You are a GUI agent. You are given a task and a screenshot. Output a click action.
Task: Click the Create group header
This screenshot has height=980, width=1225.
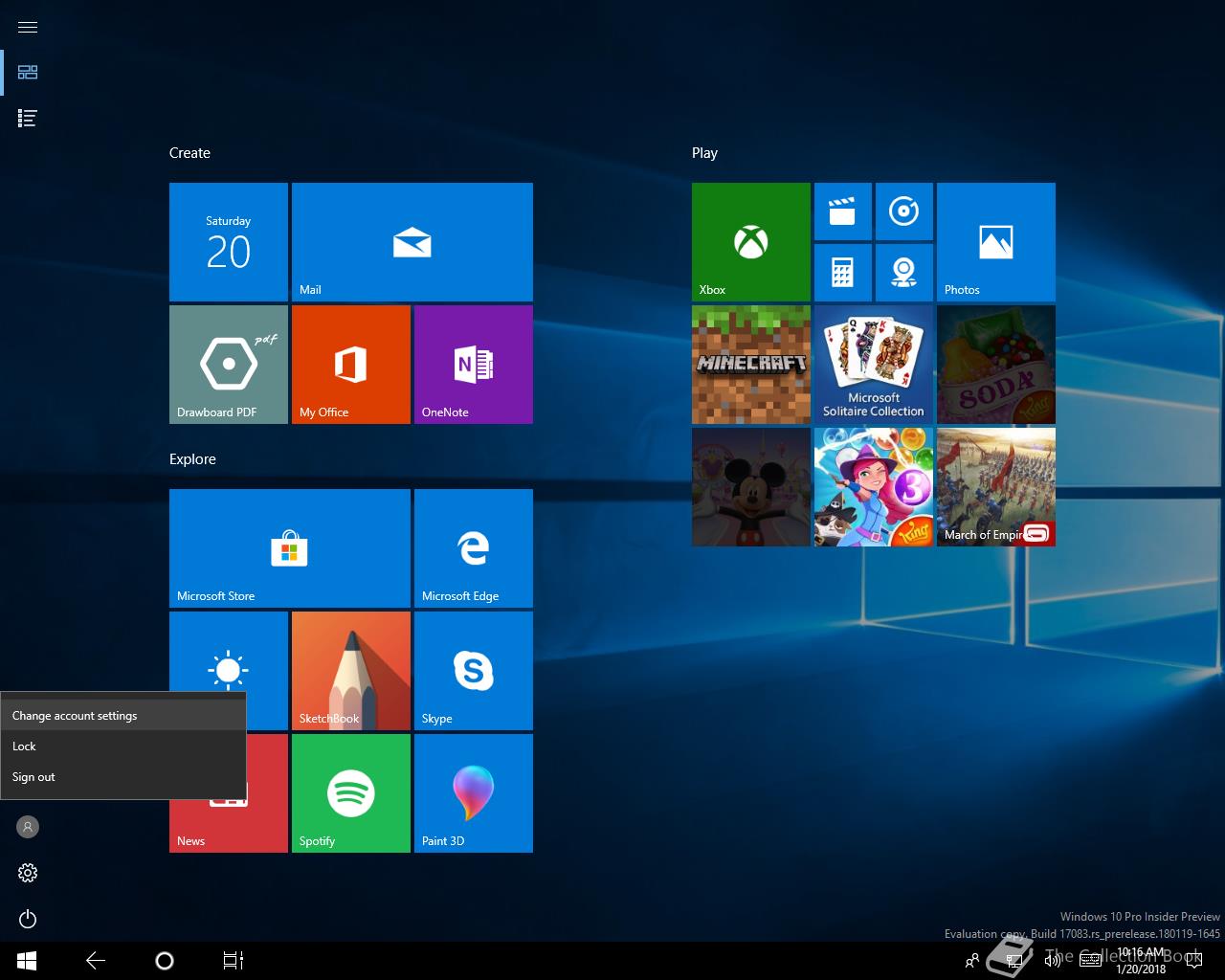(x=189, y=153)
